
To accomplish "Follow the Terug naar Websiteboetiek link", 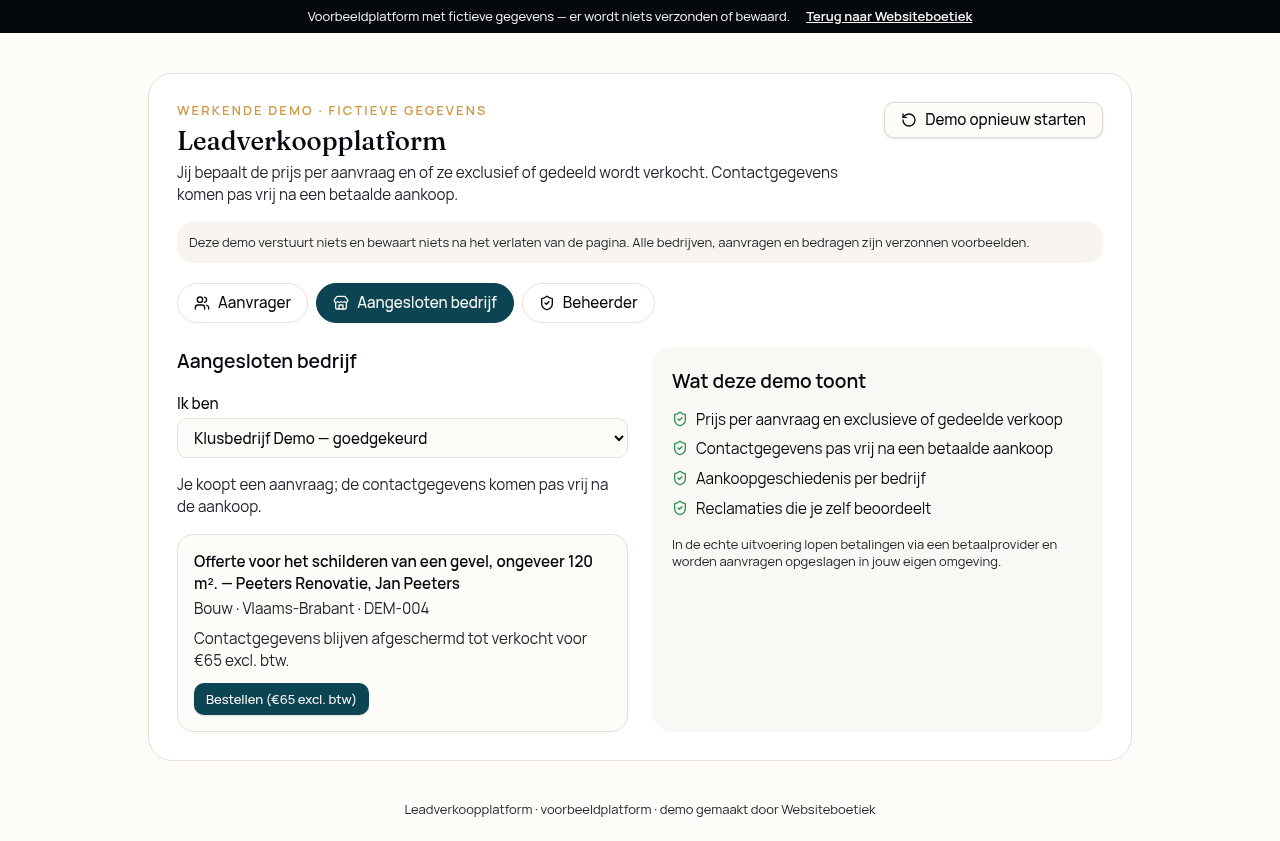I will click(889, 16).
